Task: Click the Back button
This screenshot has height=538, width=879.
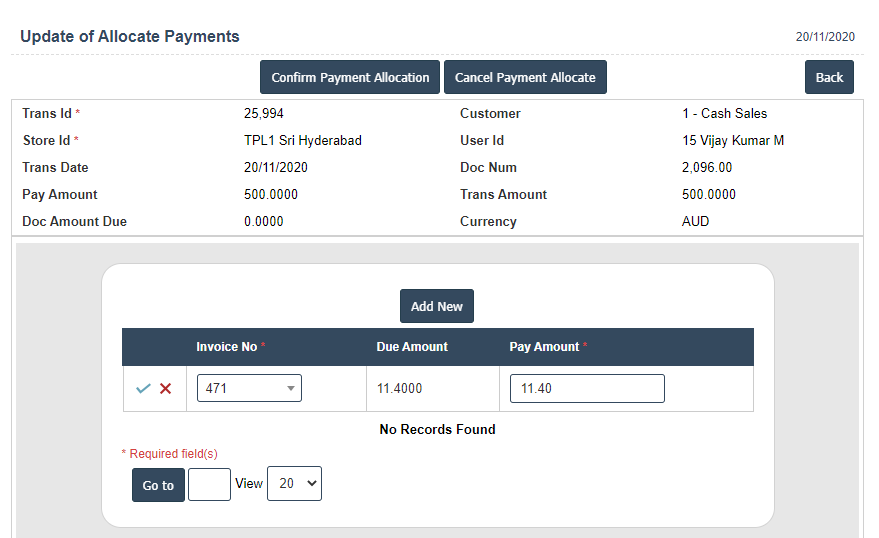Action: (829, 77)
